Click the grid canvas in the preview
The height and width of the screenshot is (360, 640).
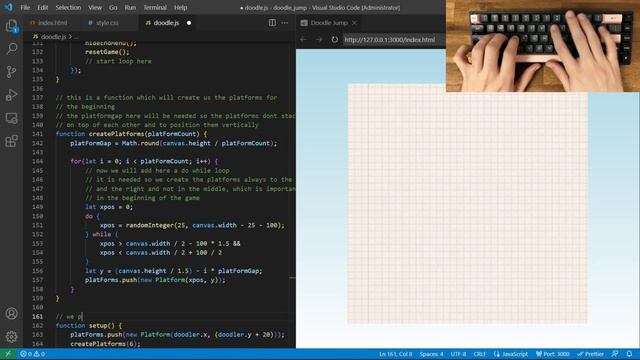click(x=467, y=204)
